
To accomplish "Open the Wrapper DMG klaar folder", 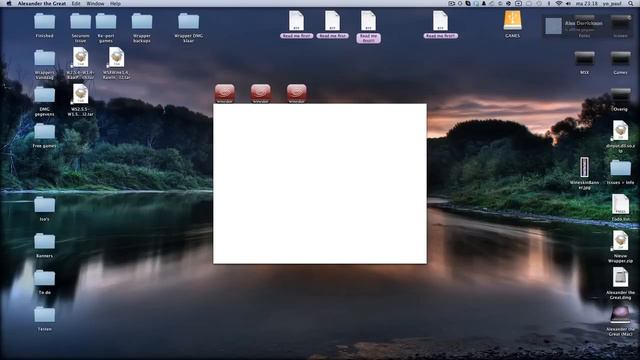I will coord(189,22).
